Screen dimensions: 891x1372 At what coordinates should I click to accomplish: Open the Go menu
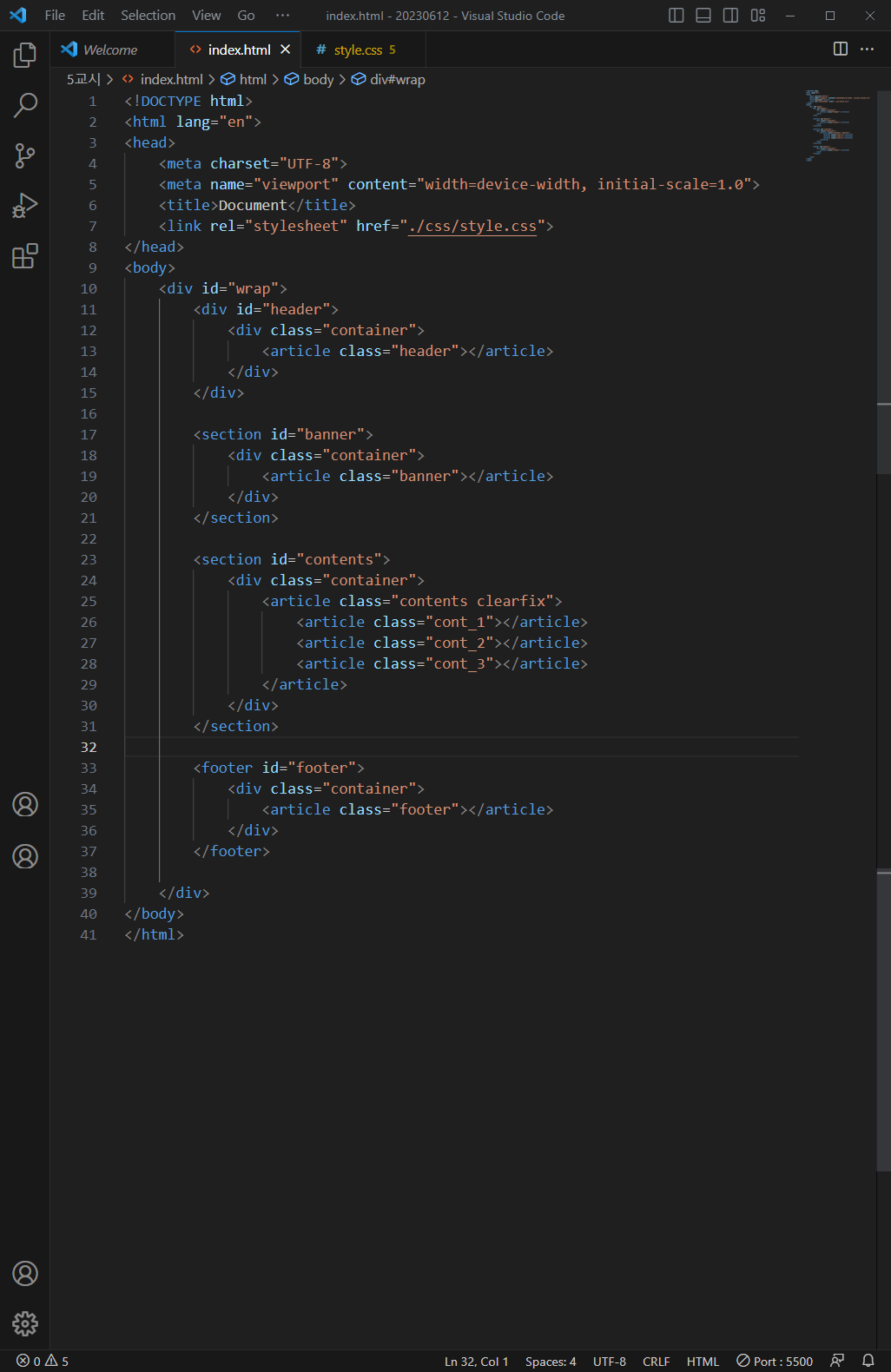click(x=247, y=15)
